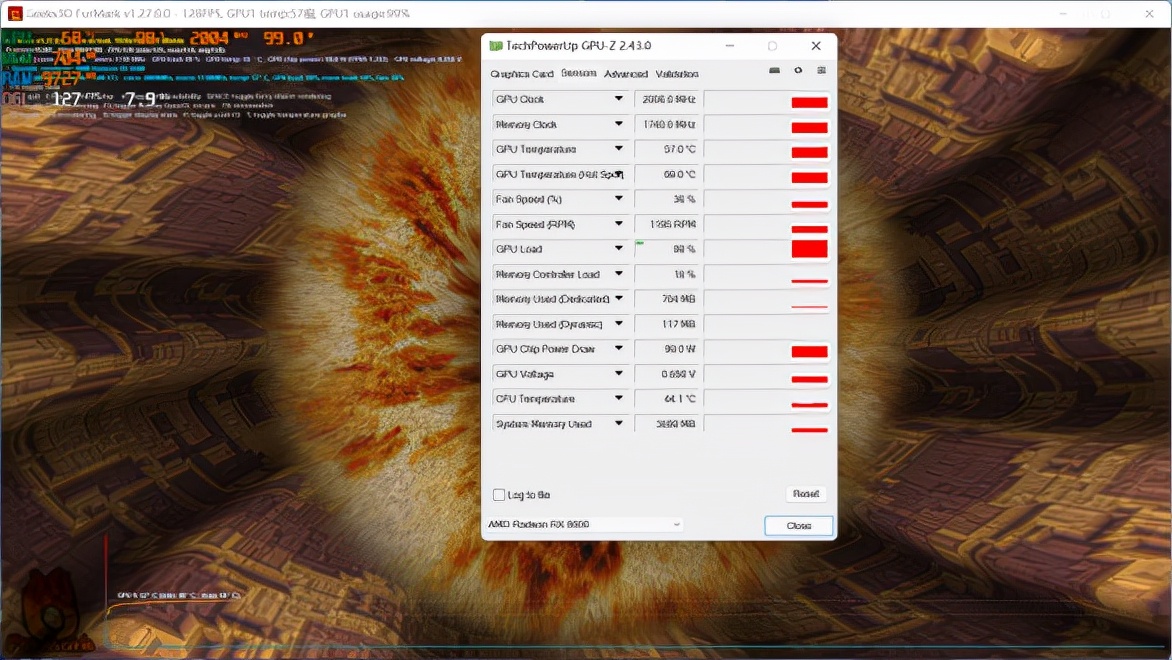Screen dimensions: 1172x660
Task: Click the GPU Chip Power Draw graph
Action: pyautogui.click(x=766, y=349)
